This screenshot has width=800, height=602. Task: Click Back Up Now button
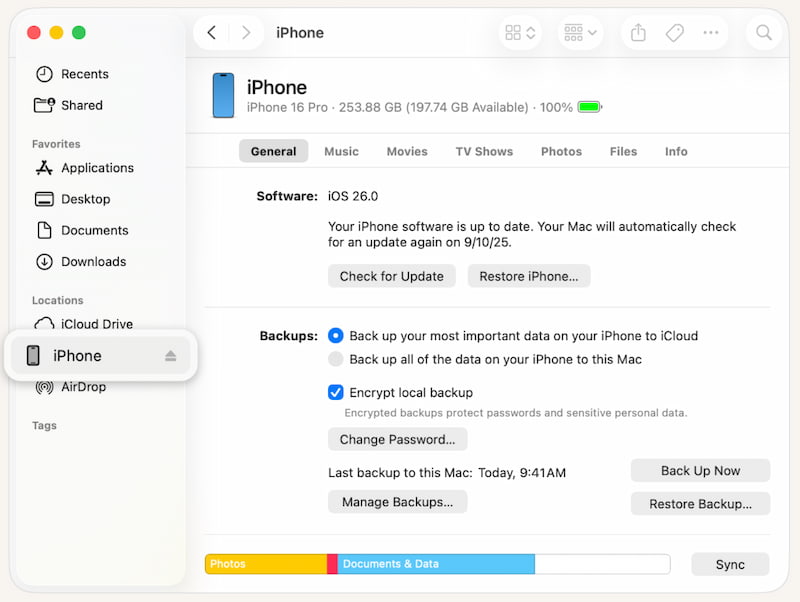701,470
